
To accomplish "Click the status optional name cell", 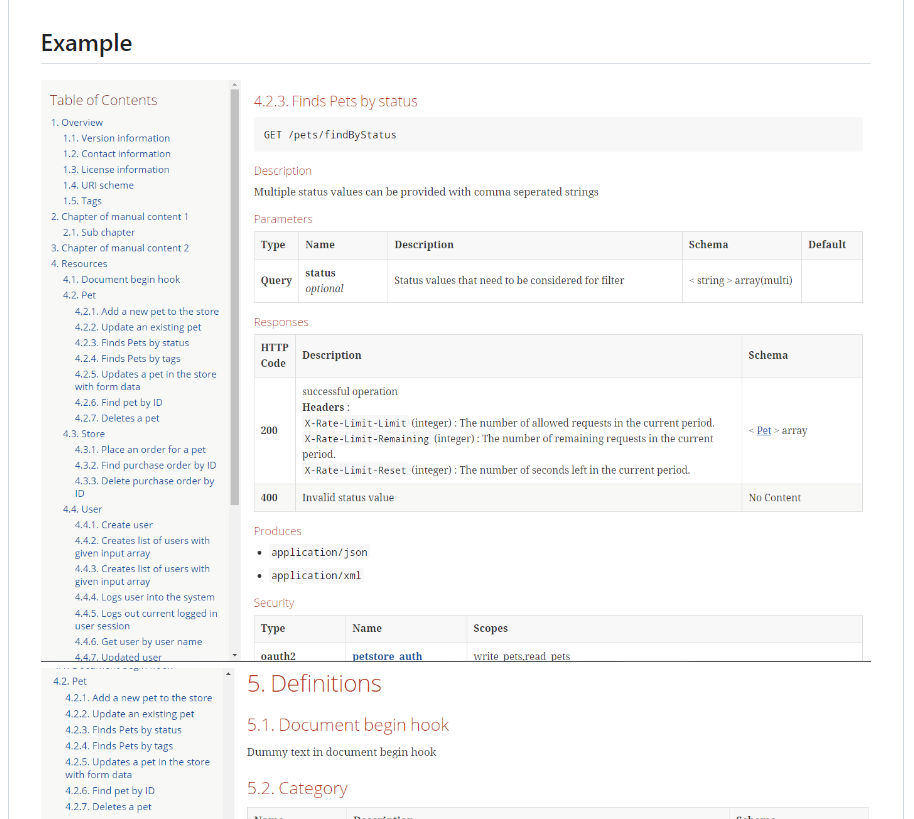I will pyautogui.click(x=343, y=280).
